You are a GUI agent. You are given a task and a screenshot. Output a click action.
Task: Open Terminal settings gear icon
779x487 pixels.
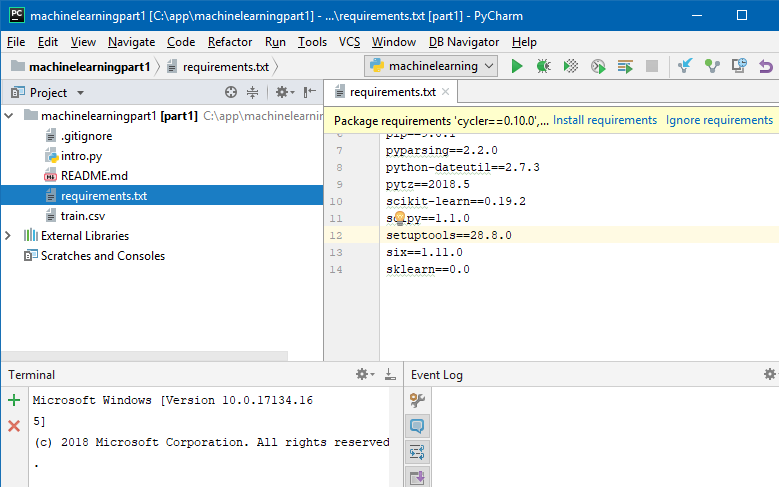point(365,374)
